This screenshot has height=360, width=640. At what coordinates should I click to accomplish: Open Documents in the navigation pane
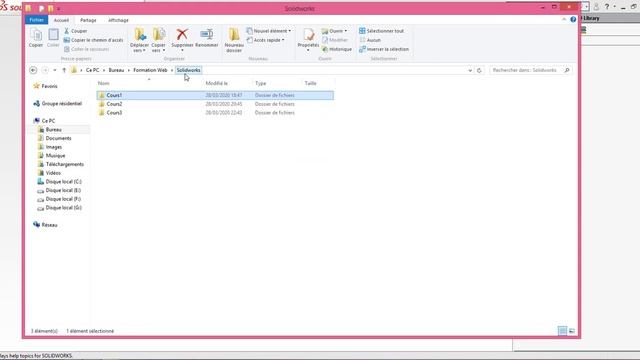(x=54, y=138)
